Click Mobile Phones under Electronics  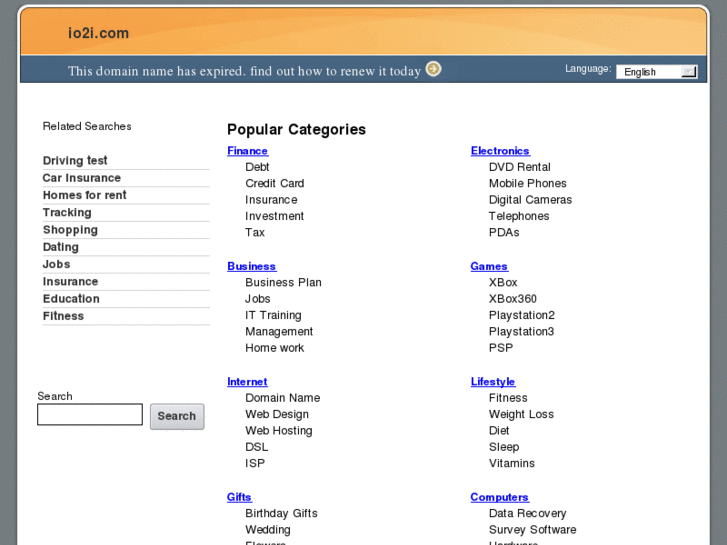(528, 183)
